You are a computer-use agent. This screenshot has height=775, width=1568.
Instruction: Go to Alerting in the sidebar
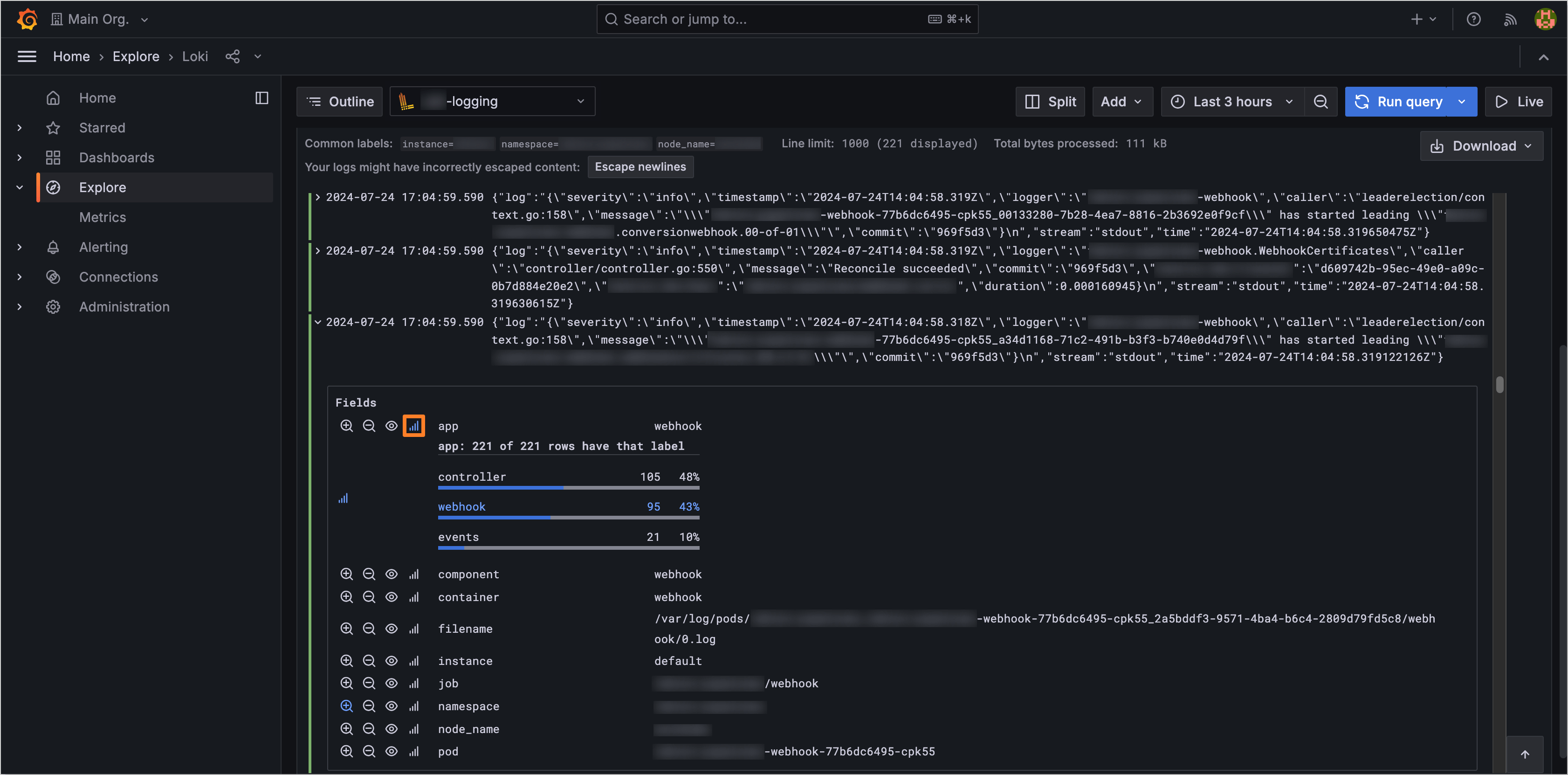[103, 247]
